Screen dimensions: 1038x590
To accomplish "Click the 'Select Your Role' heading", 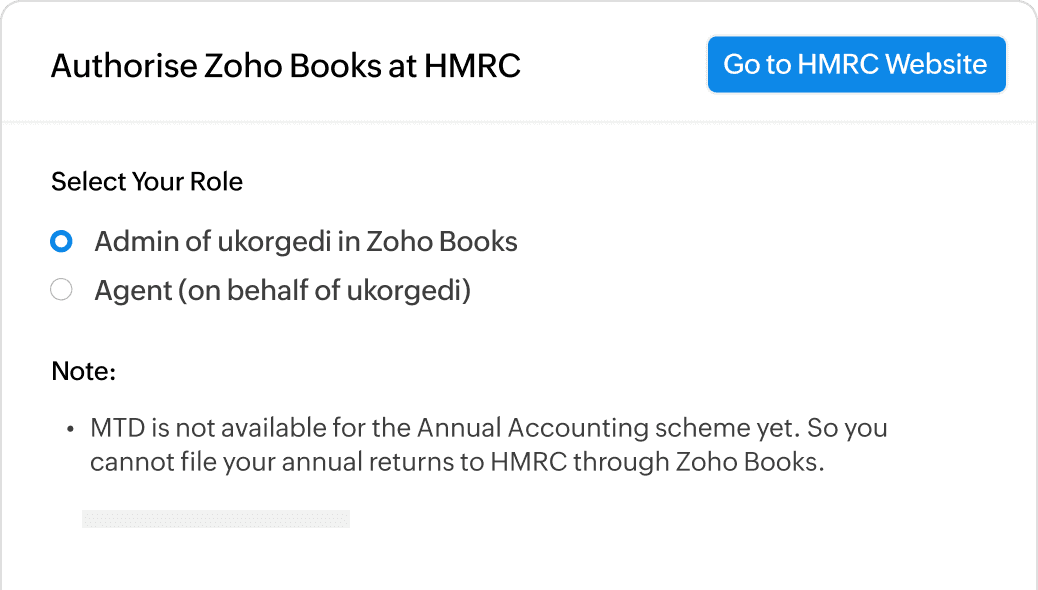I will 147,182.
